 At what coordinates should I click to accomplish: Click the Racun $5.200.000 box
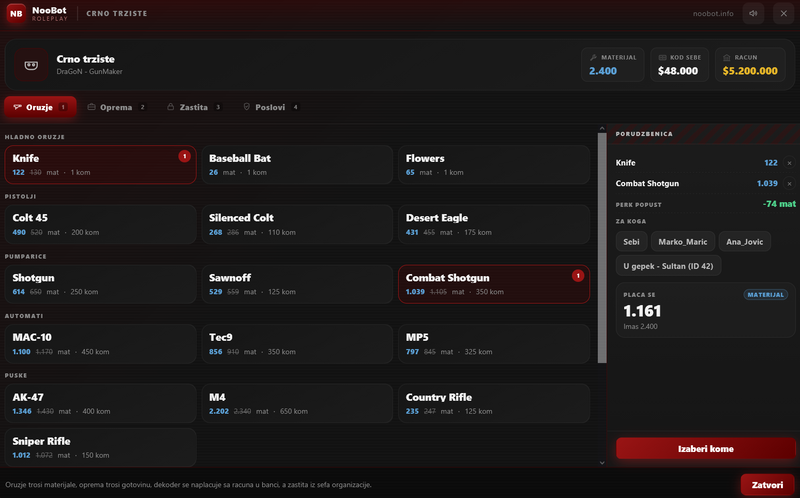[x=750, y=65]
